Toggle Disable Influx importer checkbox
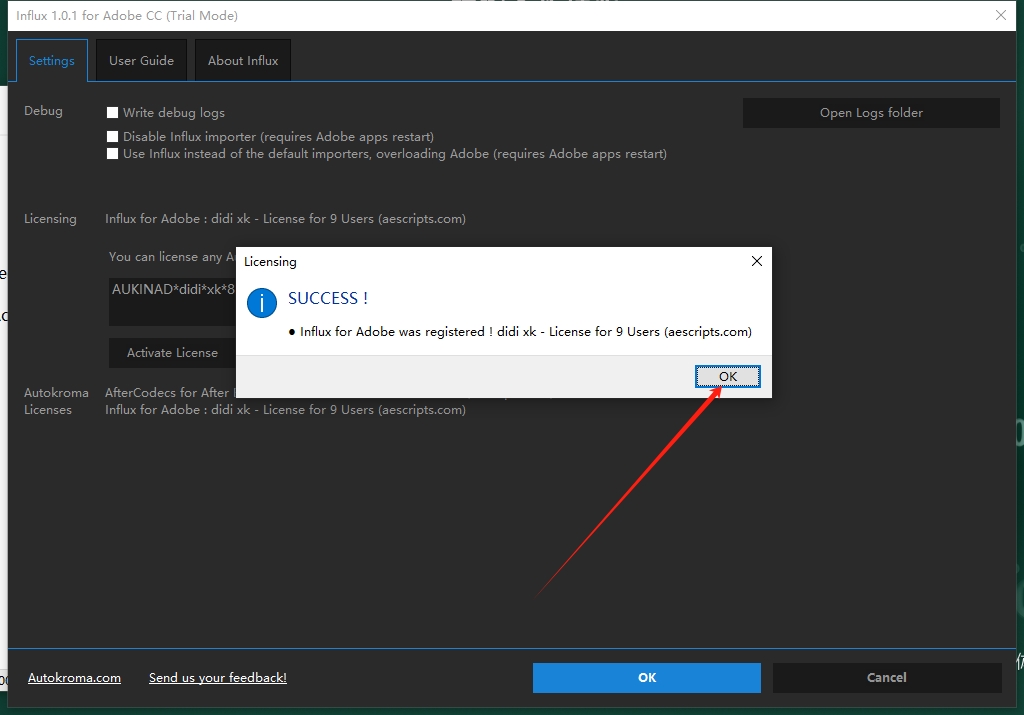 112,136
